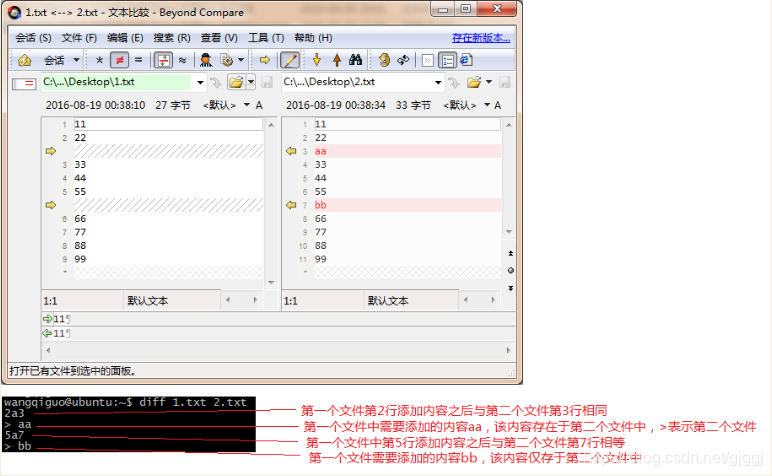Screen dimensions: 772x476
Task: Click the top-of-differences marker icon at right edge
Action: point(511,254)
